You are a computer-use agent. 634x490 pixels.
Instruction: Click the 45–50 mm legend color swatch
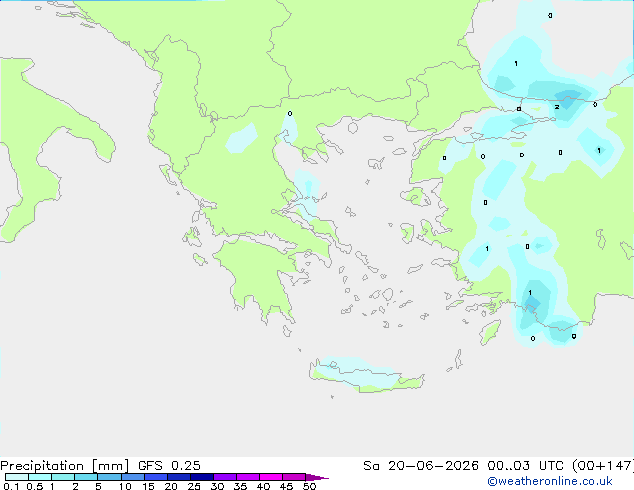pos(294,477)
